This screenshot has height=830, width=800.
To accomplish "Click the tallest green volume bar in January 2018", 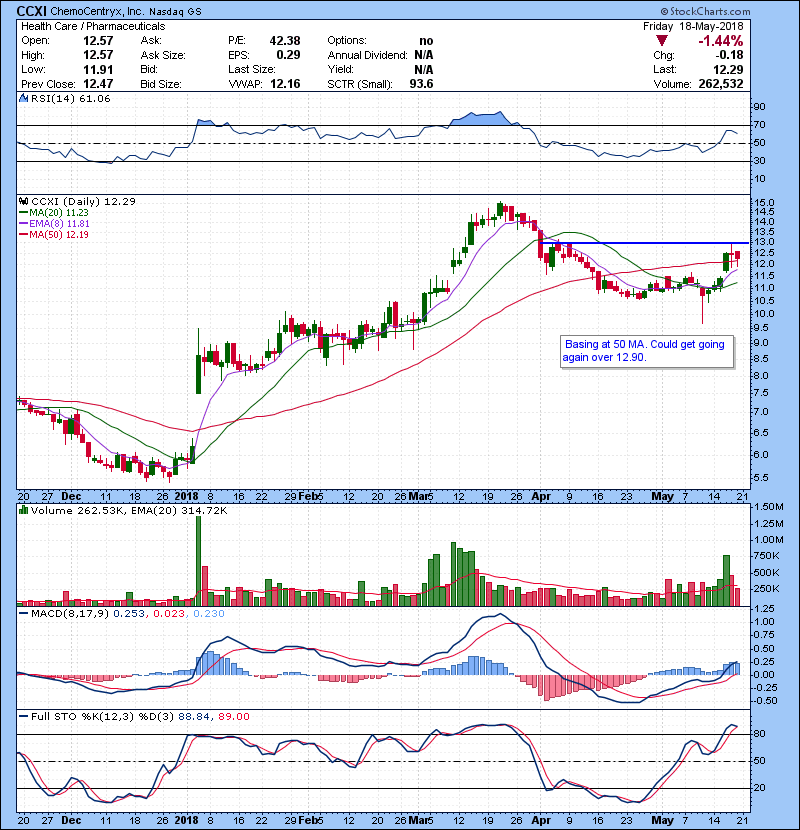I will click(199, 561).
